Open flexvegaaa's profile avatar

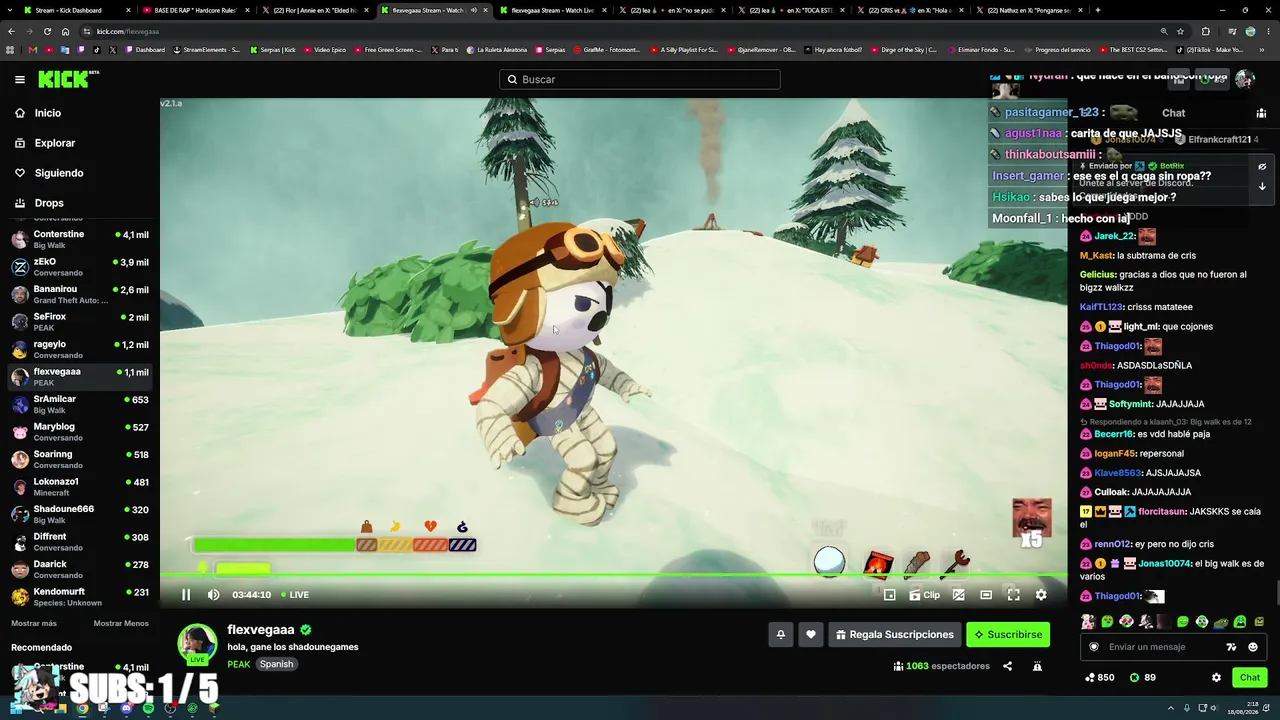pyautogui.click(x=197, y=644)
